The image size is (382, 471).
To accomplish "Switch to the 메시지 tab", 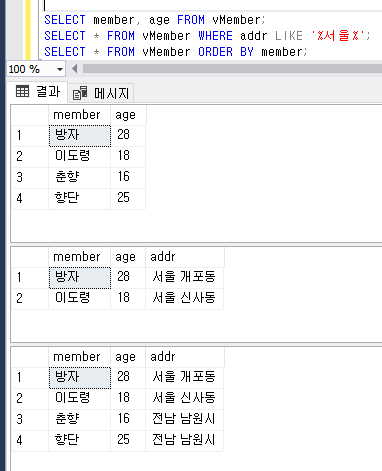I will coord(101,93).
